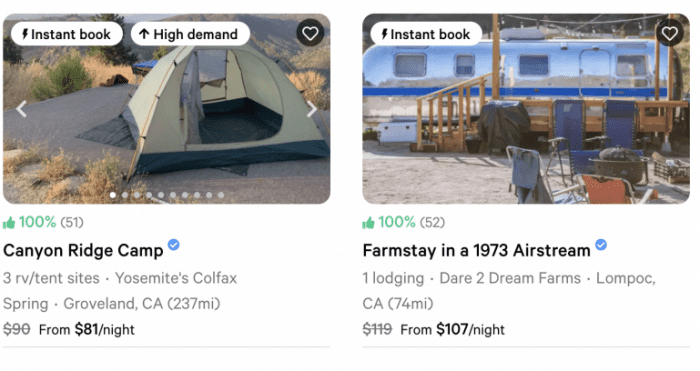Click From $81/night price
This screenshot has width=700, height=371.
tap(87, 329)
